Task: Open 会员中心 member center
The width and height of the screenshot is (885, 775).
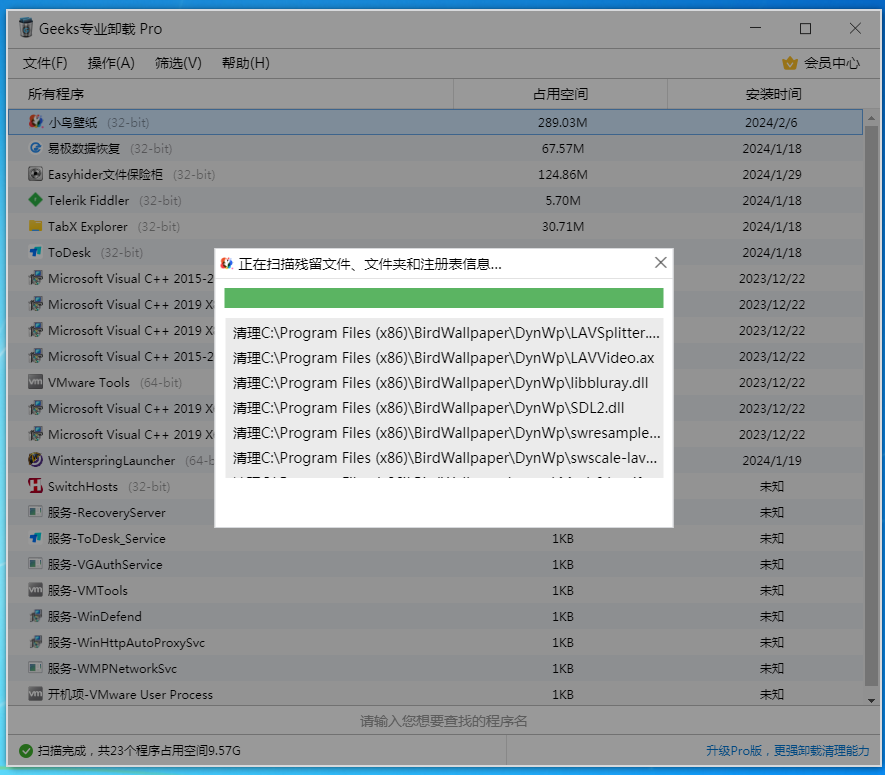Action: (831, 63)
